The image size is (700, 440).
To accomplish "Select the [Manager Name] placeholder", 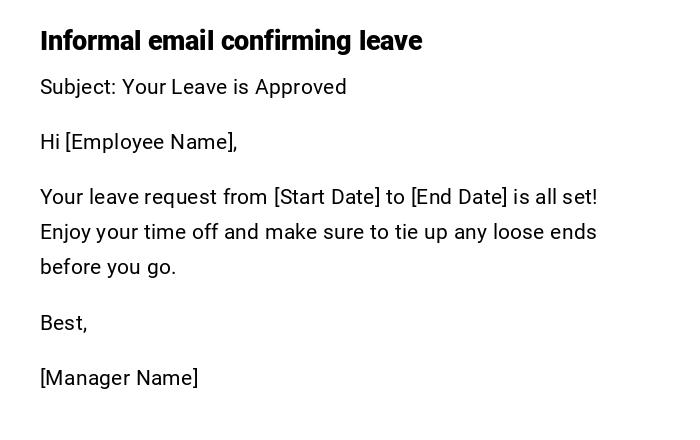I will tap(119, 378).
